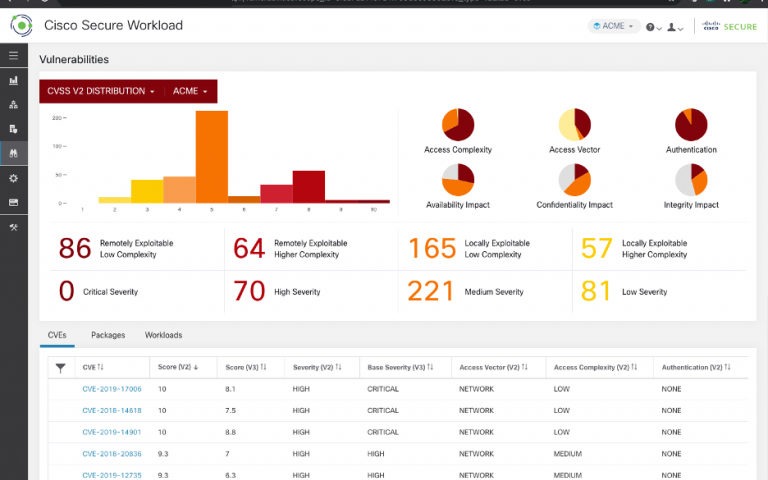Sort by Access Complexity (V2) column
The image size is (768, 480).
(x=595, y=367)
